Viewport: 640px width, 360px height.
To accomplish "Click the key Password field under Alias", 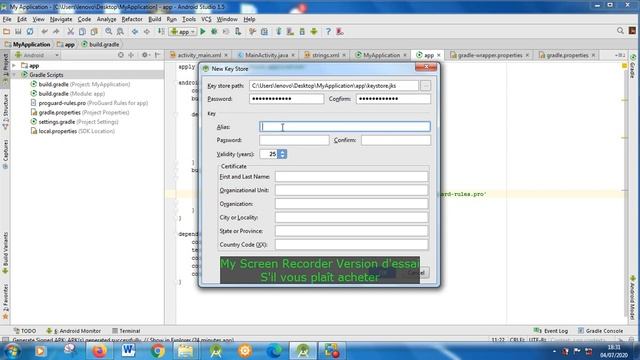I will 294,140.
